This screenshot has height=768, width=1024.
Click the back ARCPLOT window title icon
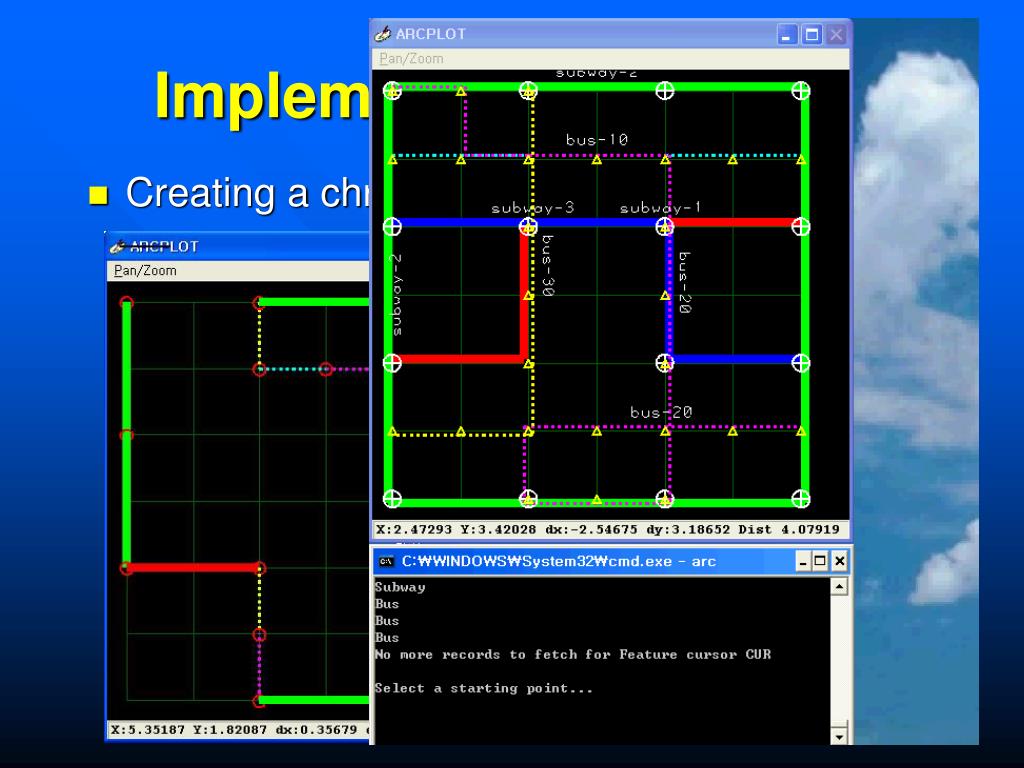coord(118,246)
